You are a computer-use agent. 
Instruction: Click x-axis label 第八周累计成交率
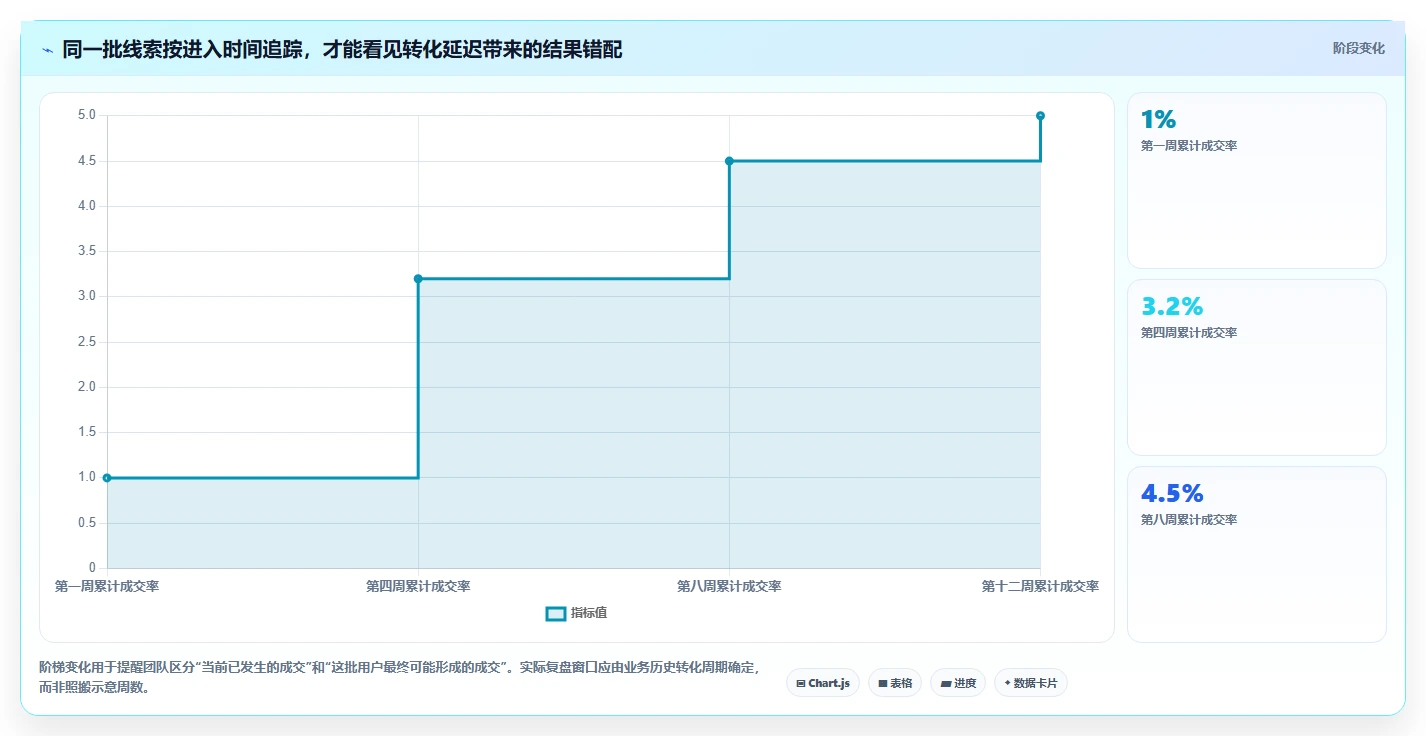point(729,586)
